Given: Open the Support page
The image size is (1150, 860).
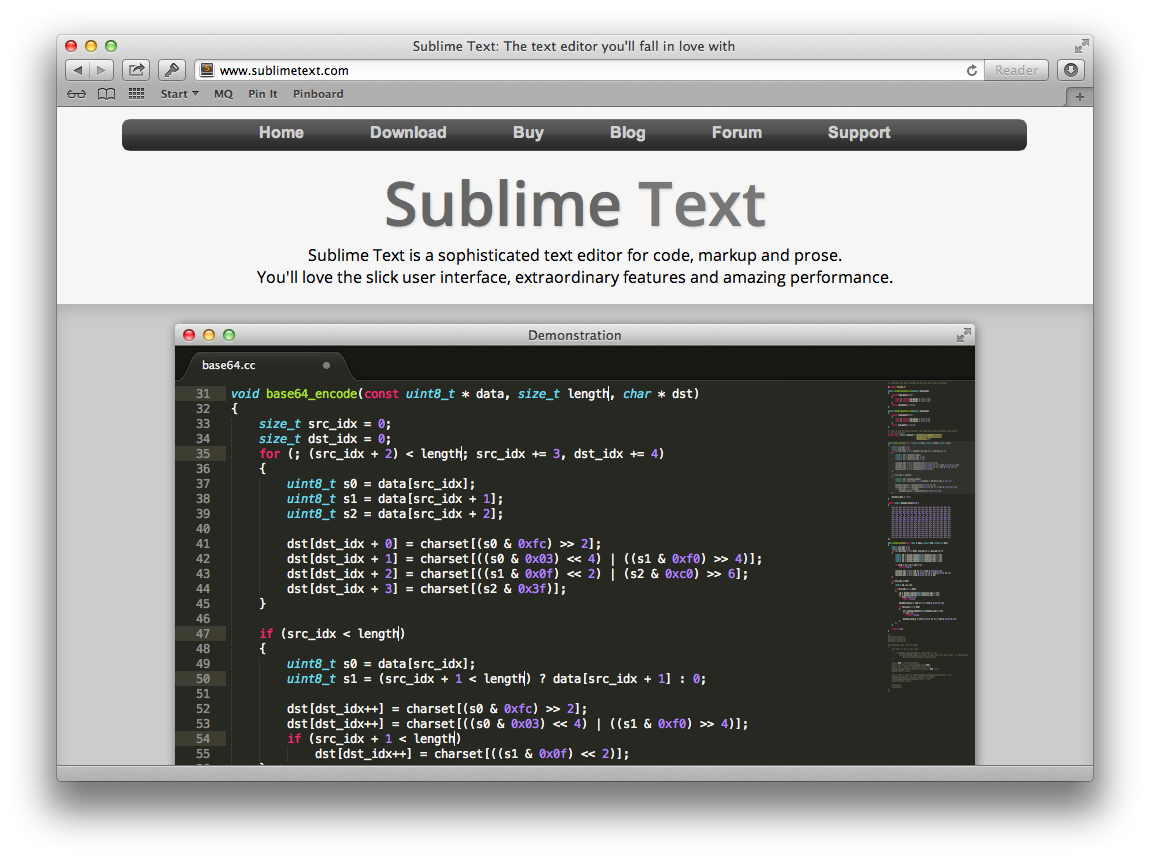Looking at the screenshot, I should pyautogui.click(x=859, y=133).
